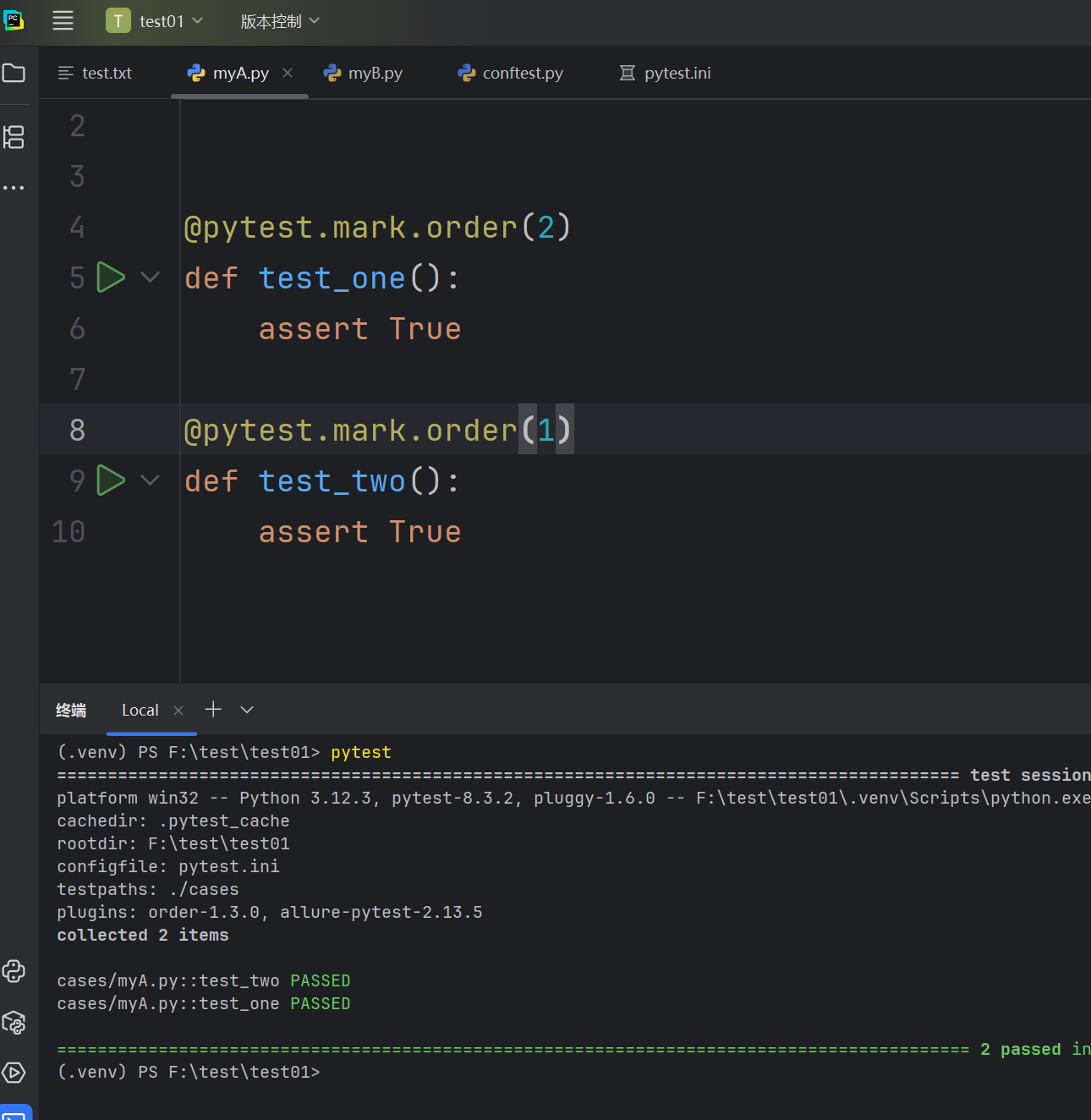The width and height of the screenshot is (1091, 1120).
Task: Close the myA.py tab
Action: coord(288,73)
